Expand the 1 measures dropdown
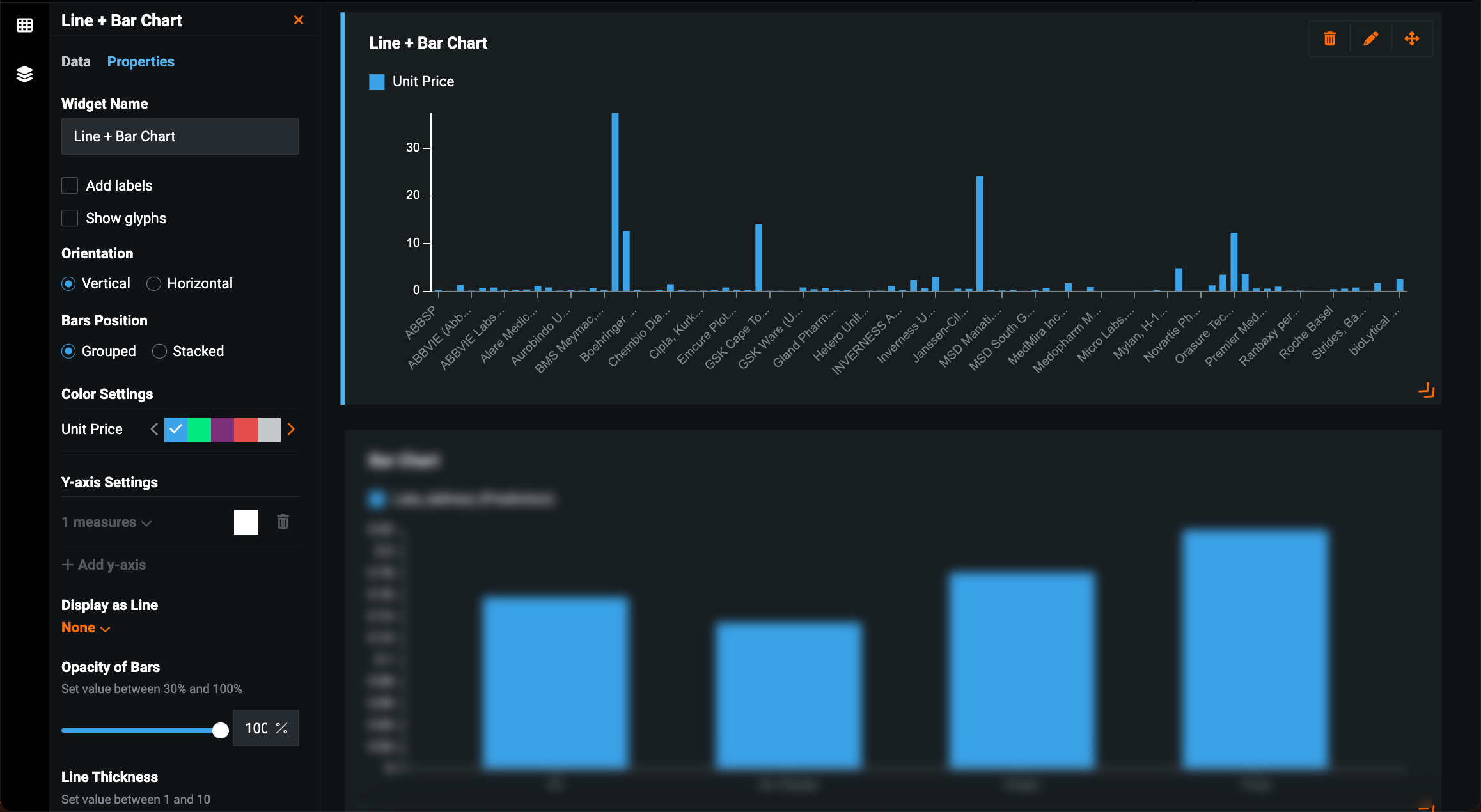 tap(106, 522)
